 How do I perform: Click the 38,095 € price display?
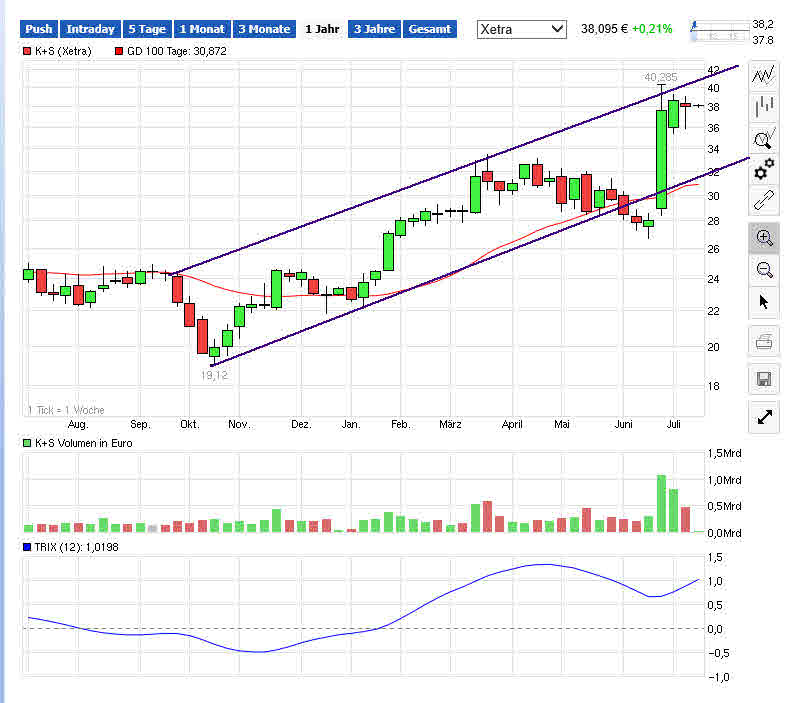point(604,29)
